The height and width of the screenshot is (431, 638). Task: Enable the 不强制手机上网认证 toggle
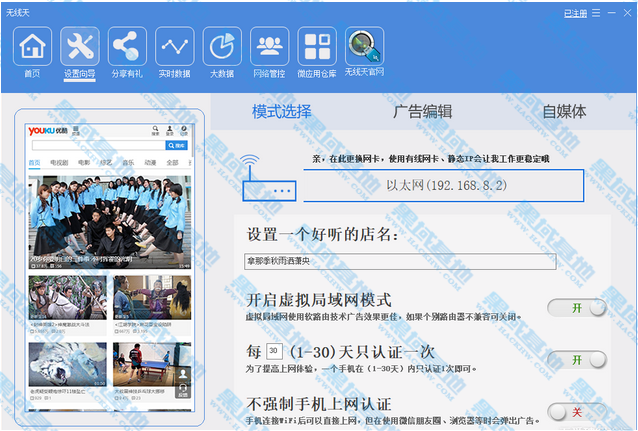(576, 411)
